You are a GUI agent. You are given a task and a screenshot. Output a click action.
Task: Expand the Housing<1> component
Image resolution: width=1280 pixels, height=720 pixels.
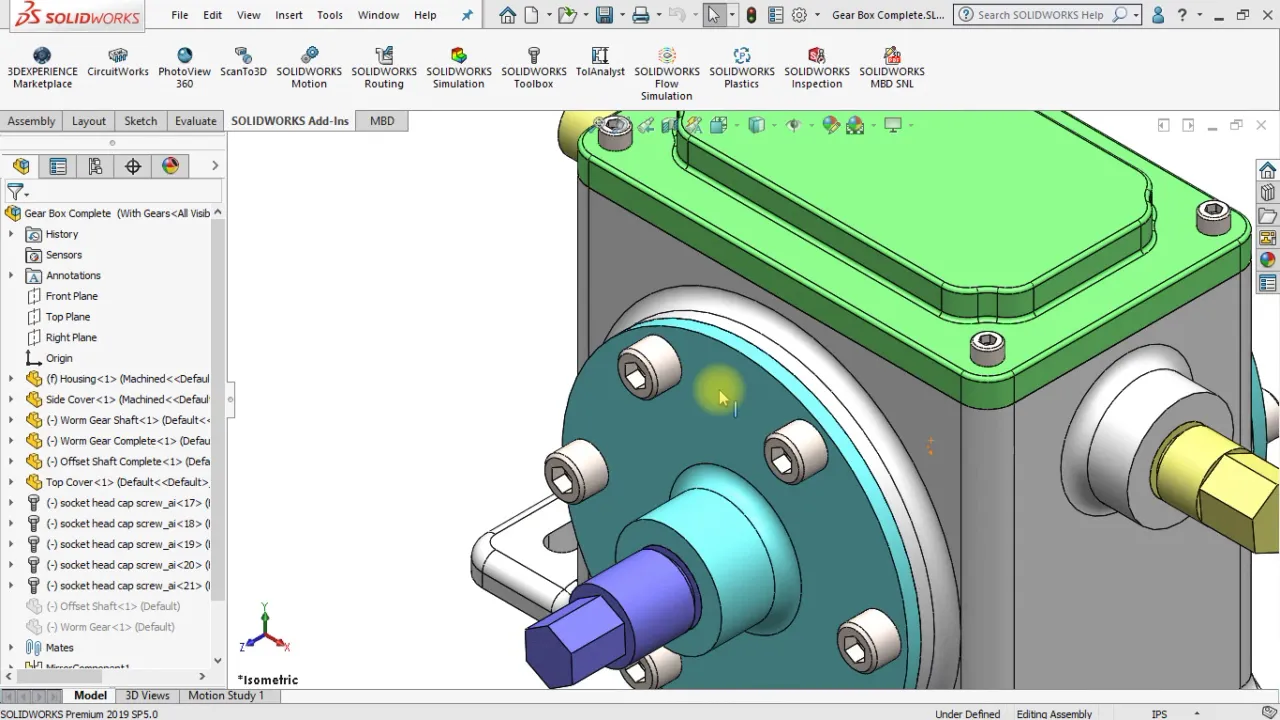[11, 379]
